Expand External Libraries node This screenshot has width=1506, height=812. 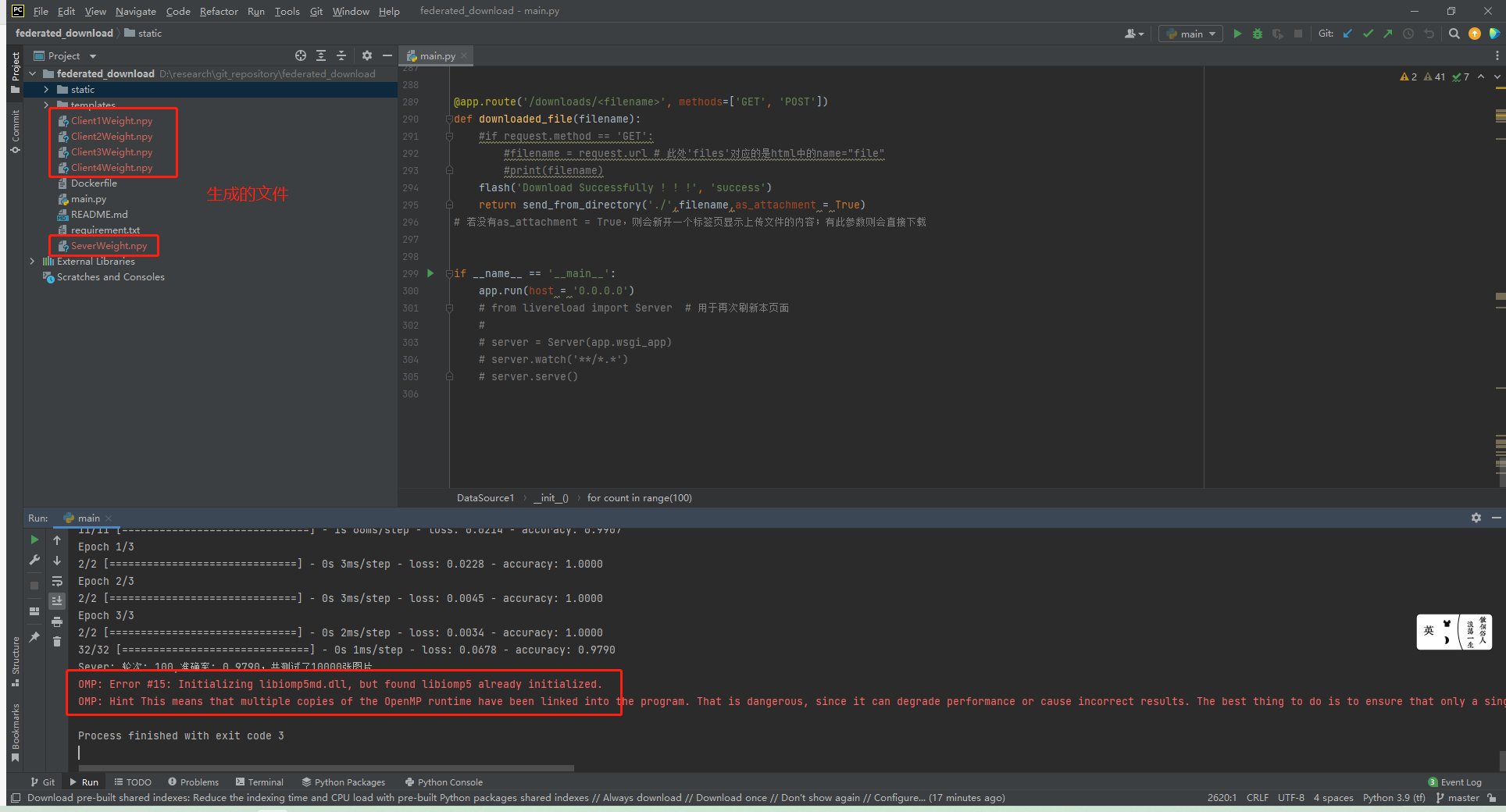click(x=32, y=262)
